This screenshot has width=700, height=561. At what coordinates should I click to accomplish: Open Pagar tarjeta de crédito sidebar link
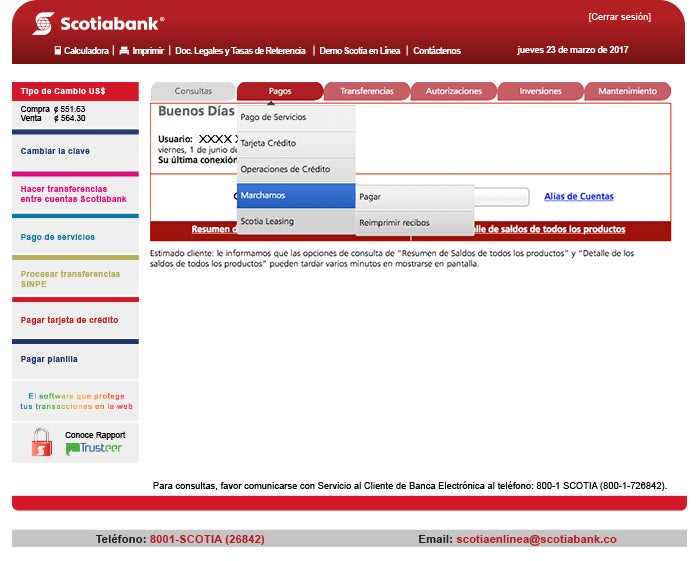click(x=69, y=320)
